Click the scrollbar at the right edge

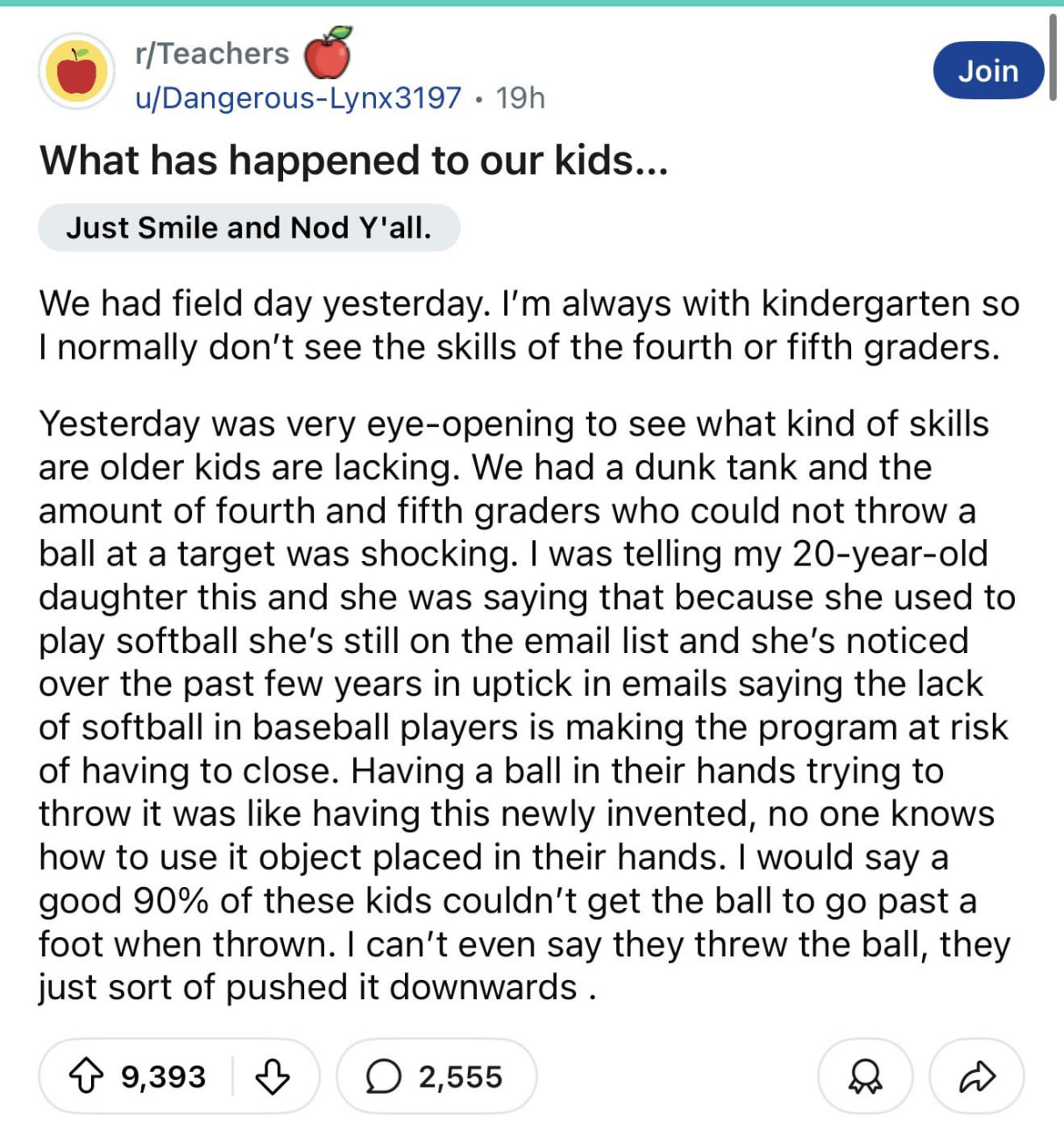[1053, 57]
